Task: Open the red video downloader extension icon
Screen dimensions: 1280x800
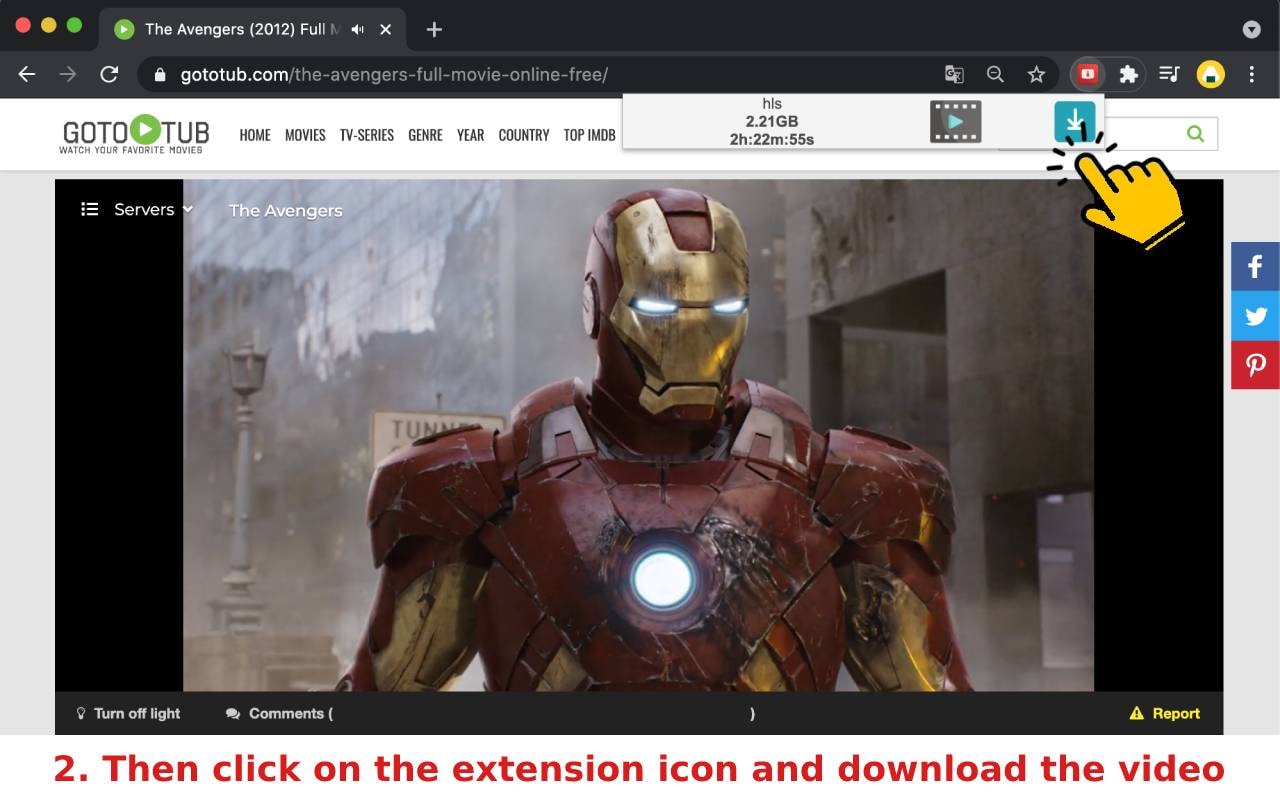Action: 1088,74
